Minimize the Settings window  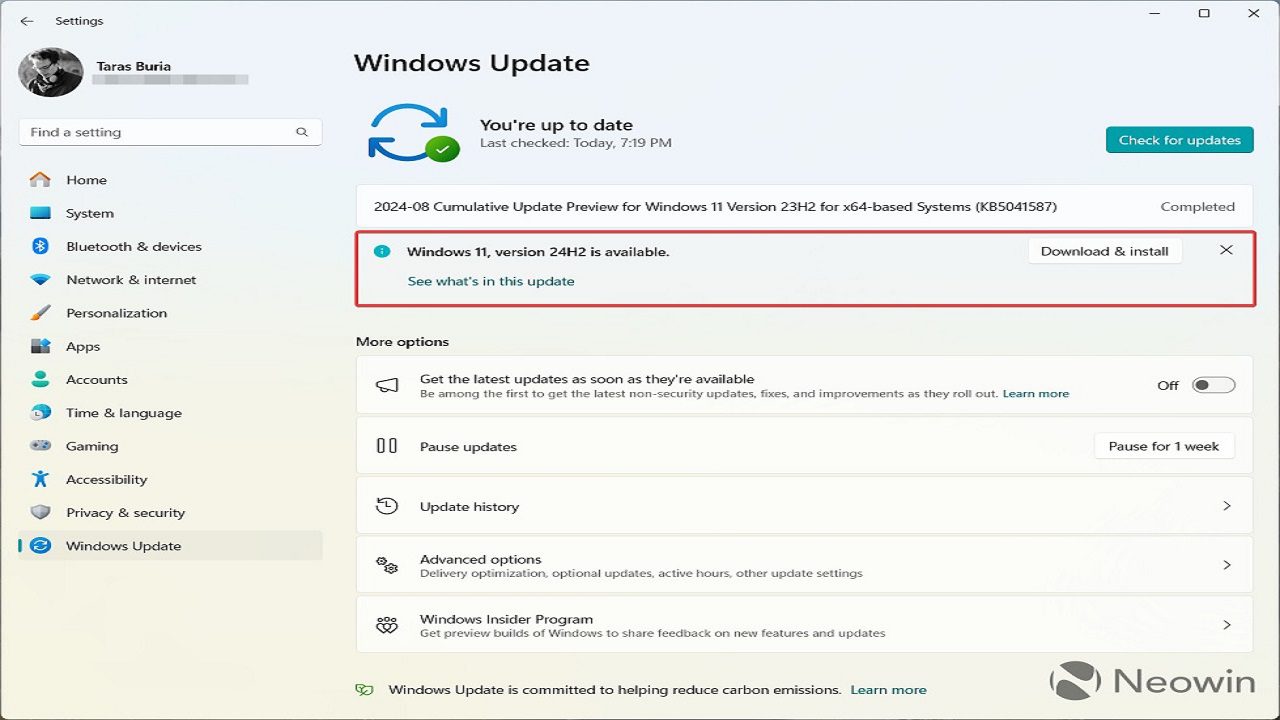coord(1154,13)
